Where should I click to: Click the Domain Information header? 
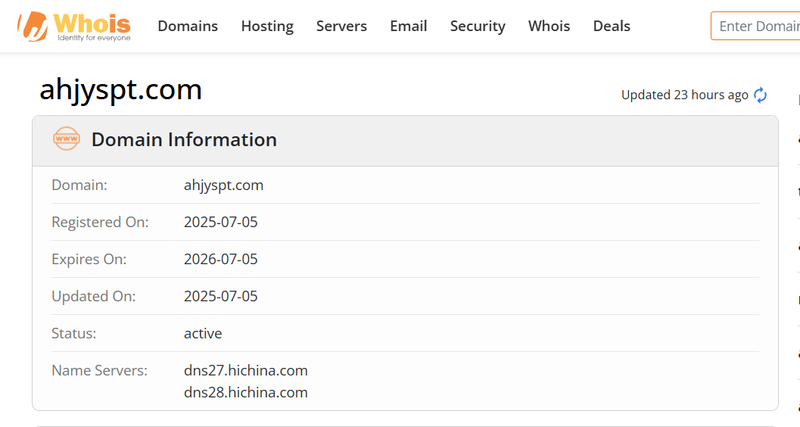coord(184,139)
